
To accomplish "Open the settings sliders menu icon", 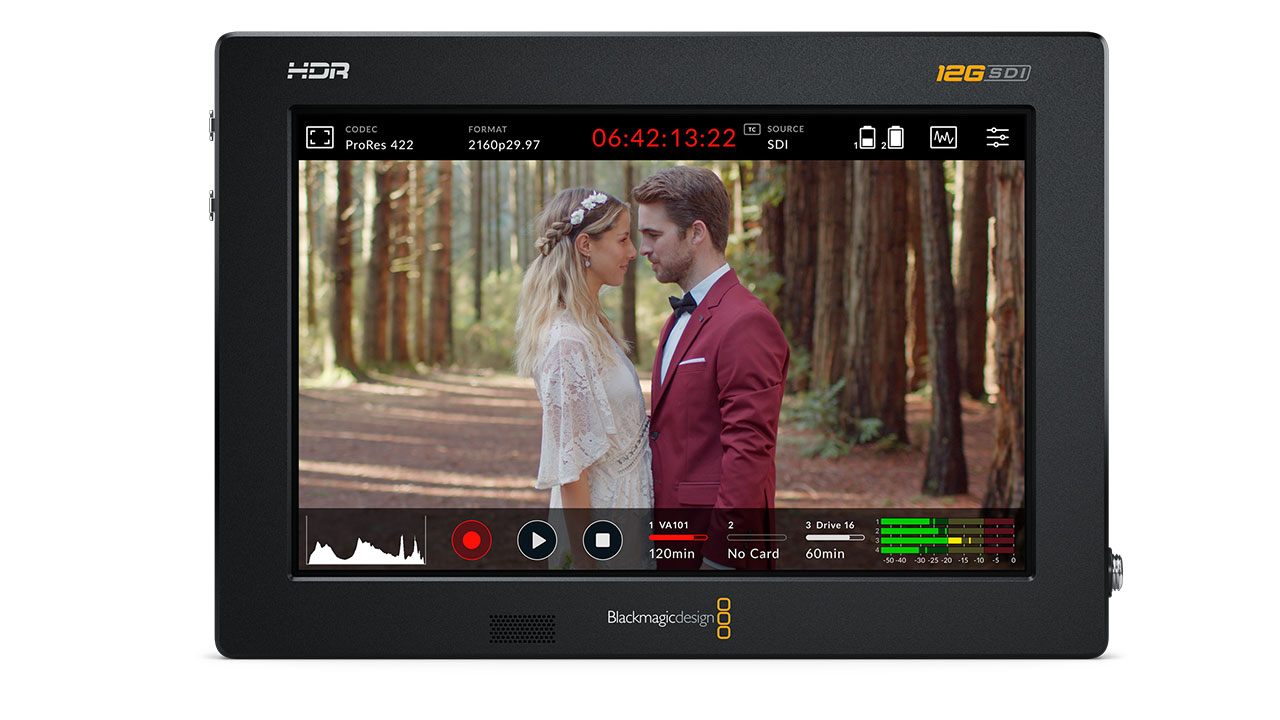I will [x=997, y=138].
